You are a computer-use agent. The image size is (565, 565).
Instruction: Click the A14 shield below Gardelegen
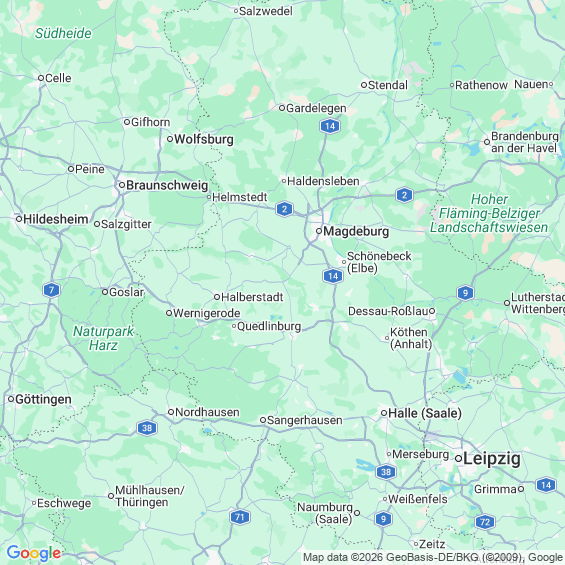(x=330, y=126)
